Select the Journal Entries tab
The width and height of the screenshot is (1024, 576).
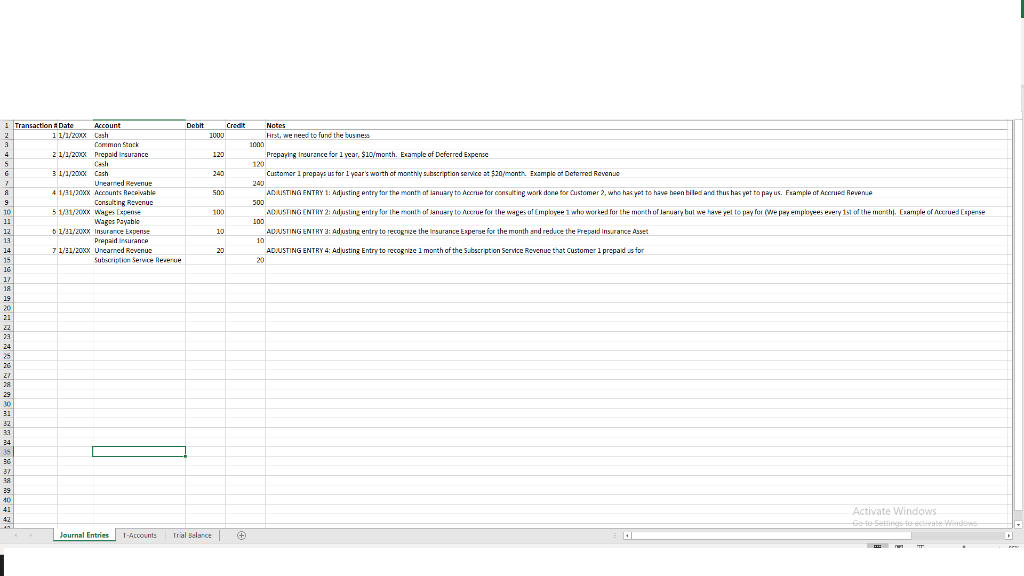[84, 535]
